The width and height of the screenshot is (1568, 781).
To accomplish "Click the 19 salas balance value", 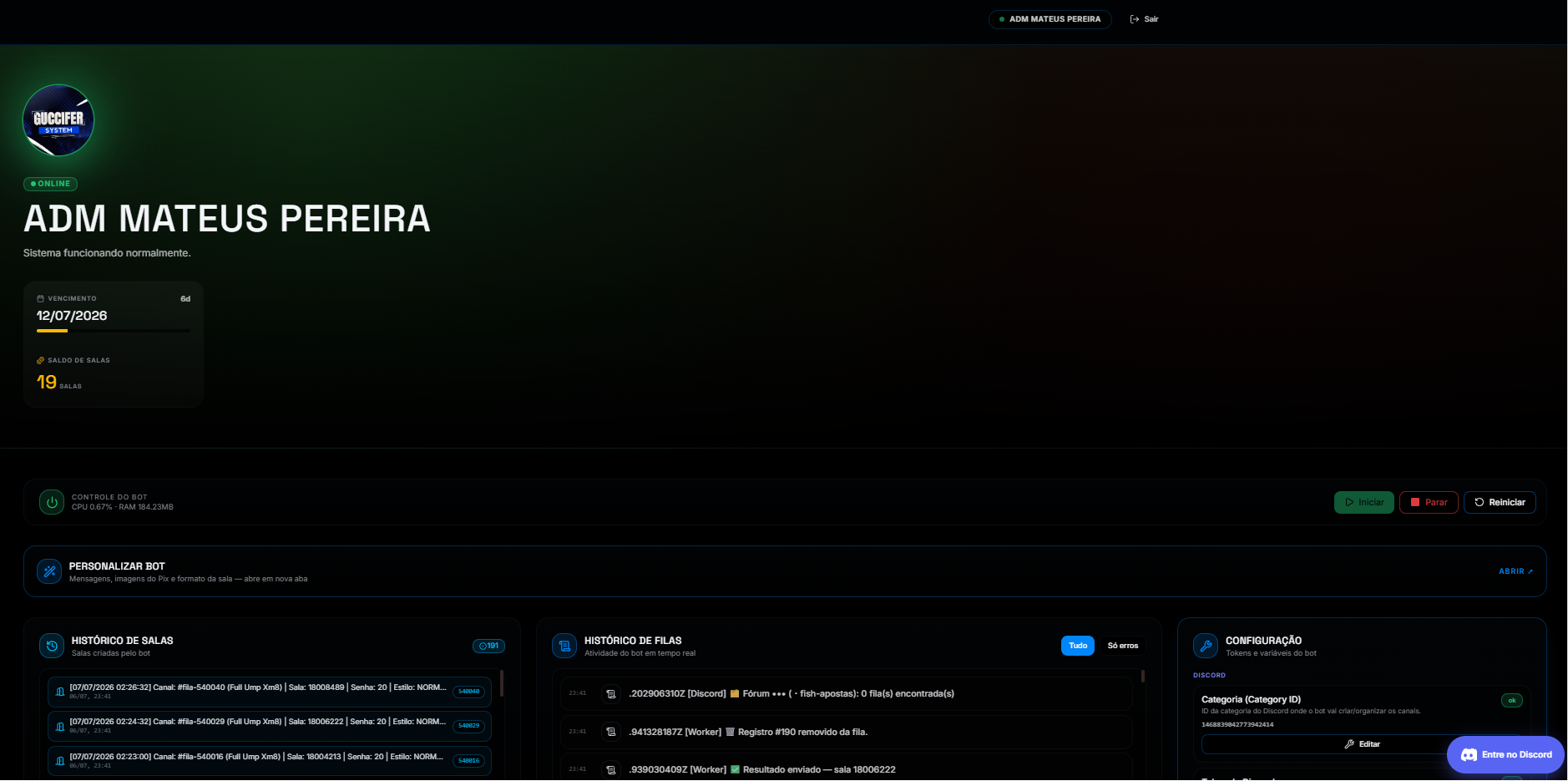I will [x=47, y=382].
